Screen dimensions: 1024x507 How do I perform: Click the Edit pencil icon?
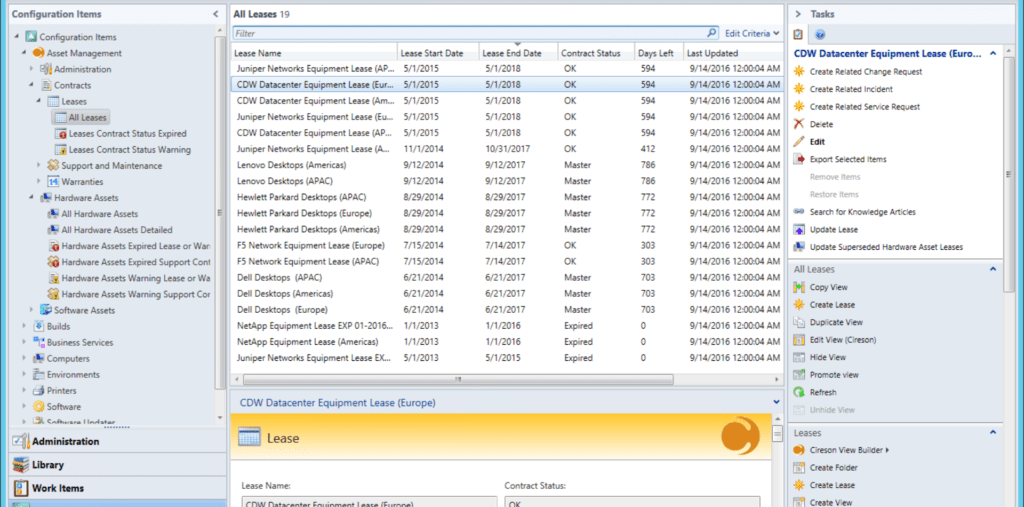(798, 142)
